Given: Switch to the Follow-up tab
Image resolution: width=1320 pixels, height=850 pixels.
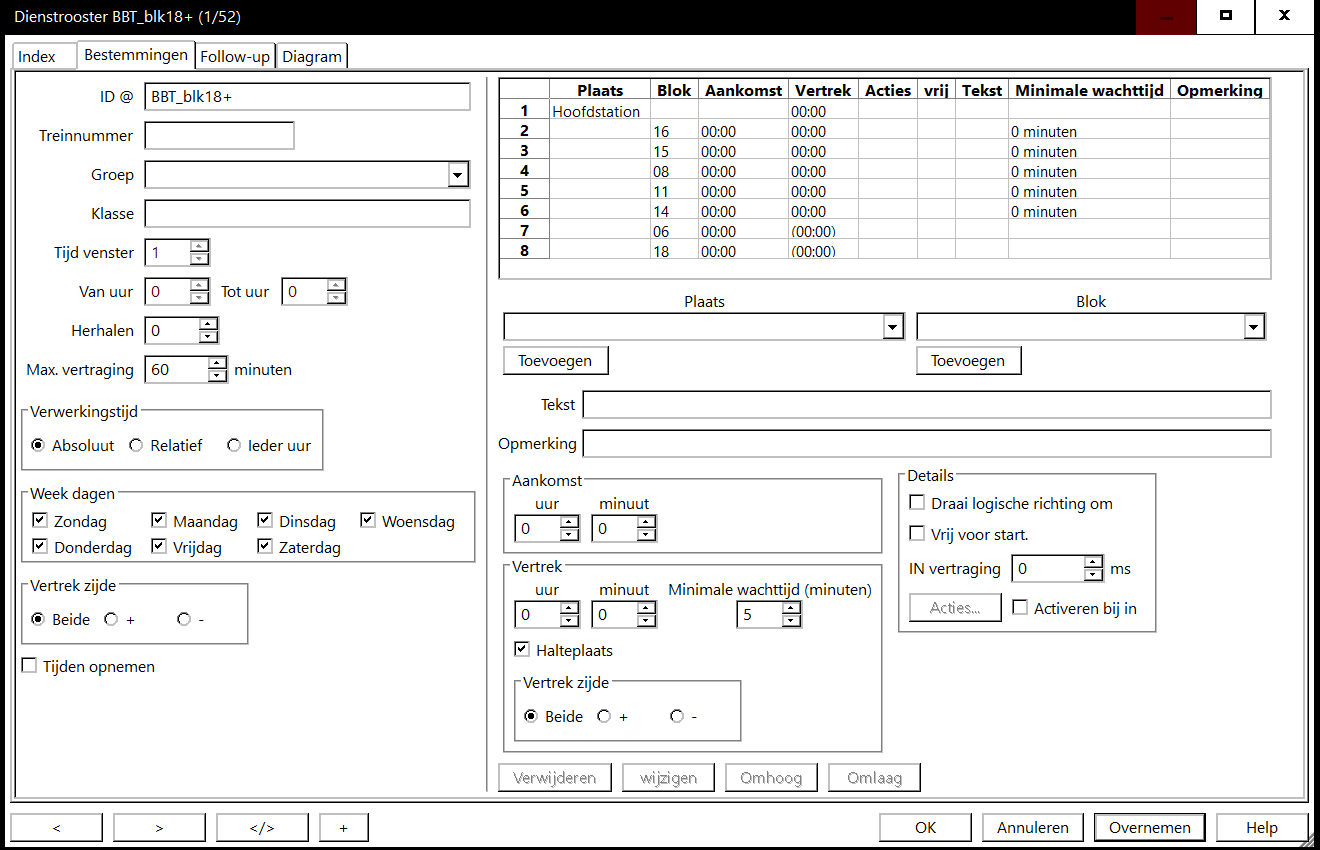Looking at the screenshot, I should click(x=235, y=56).
